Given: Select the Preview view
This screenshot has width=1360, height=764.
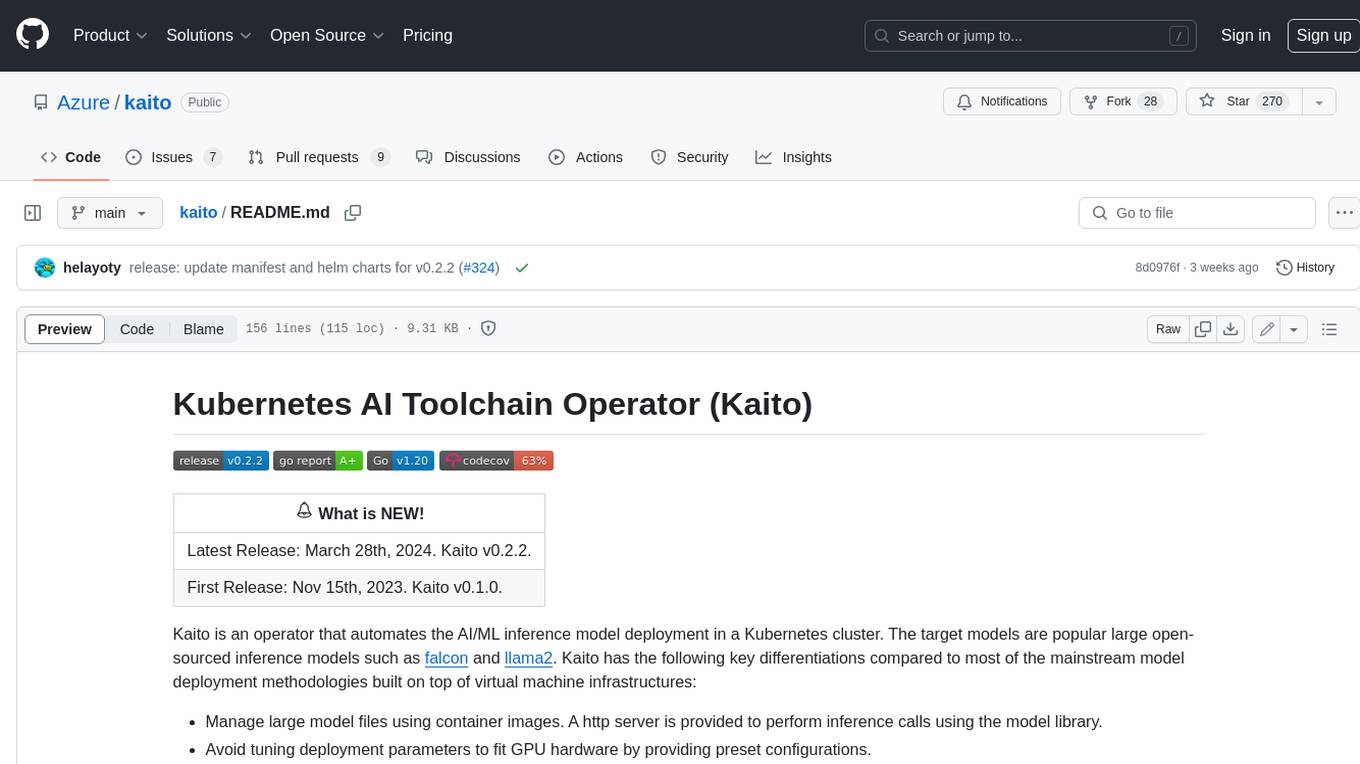Looking at the screenshot, I should point(65,329).
